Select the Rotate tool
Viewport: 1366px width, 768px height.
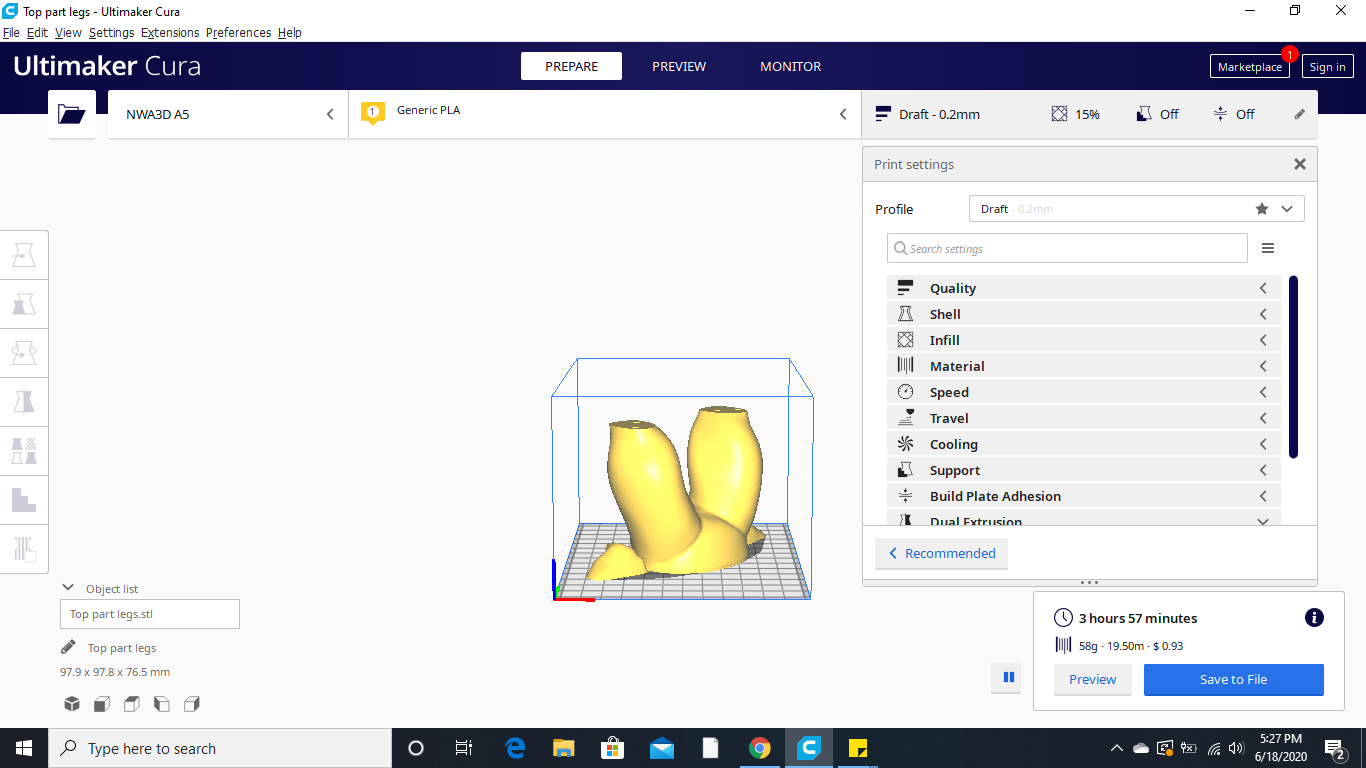tap(24, 352)
